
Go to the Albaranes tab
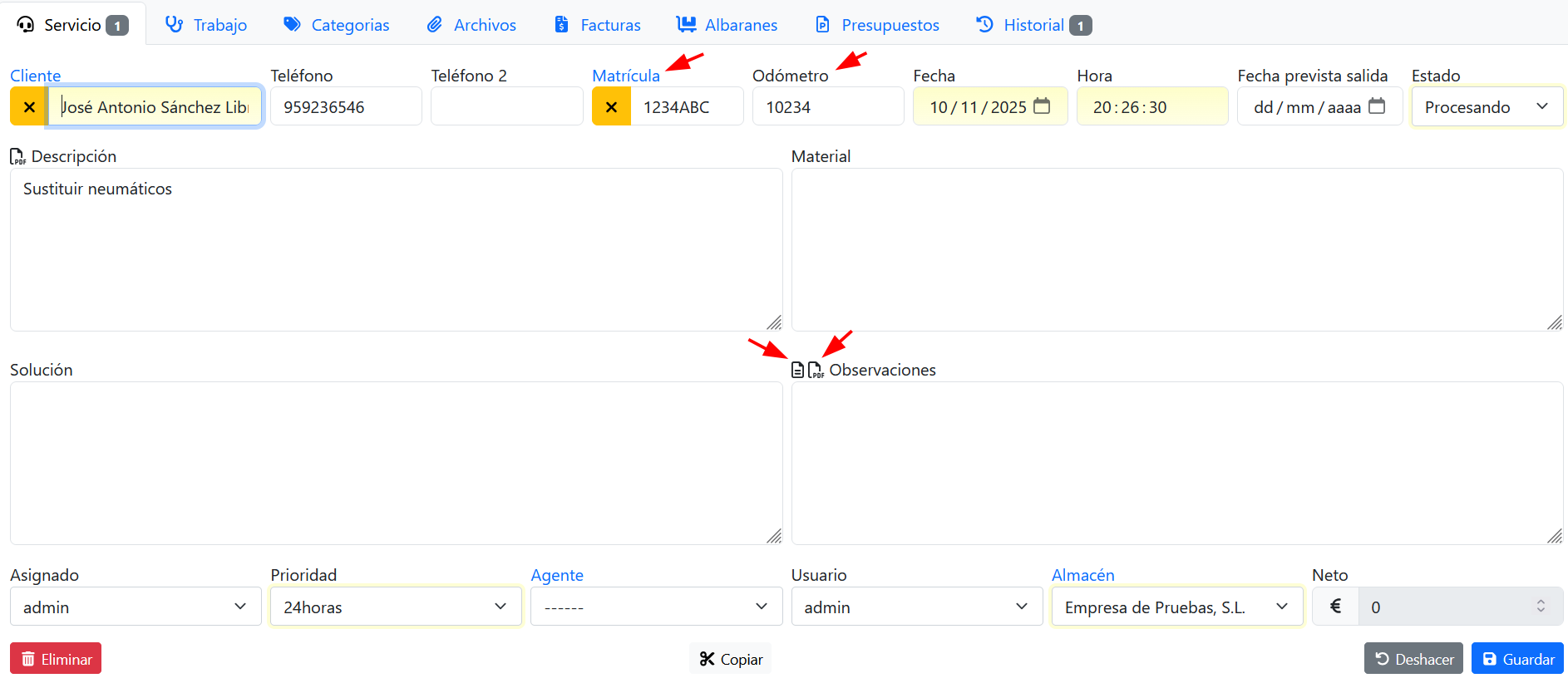(727, 25)
